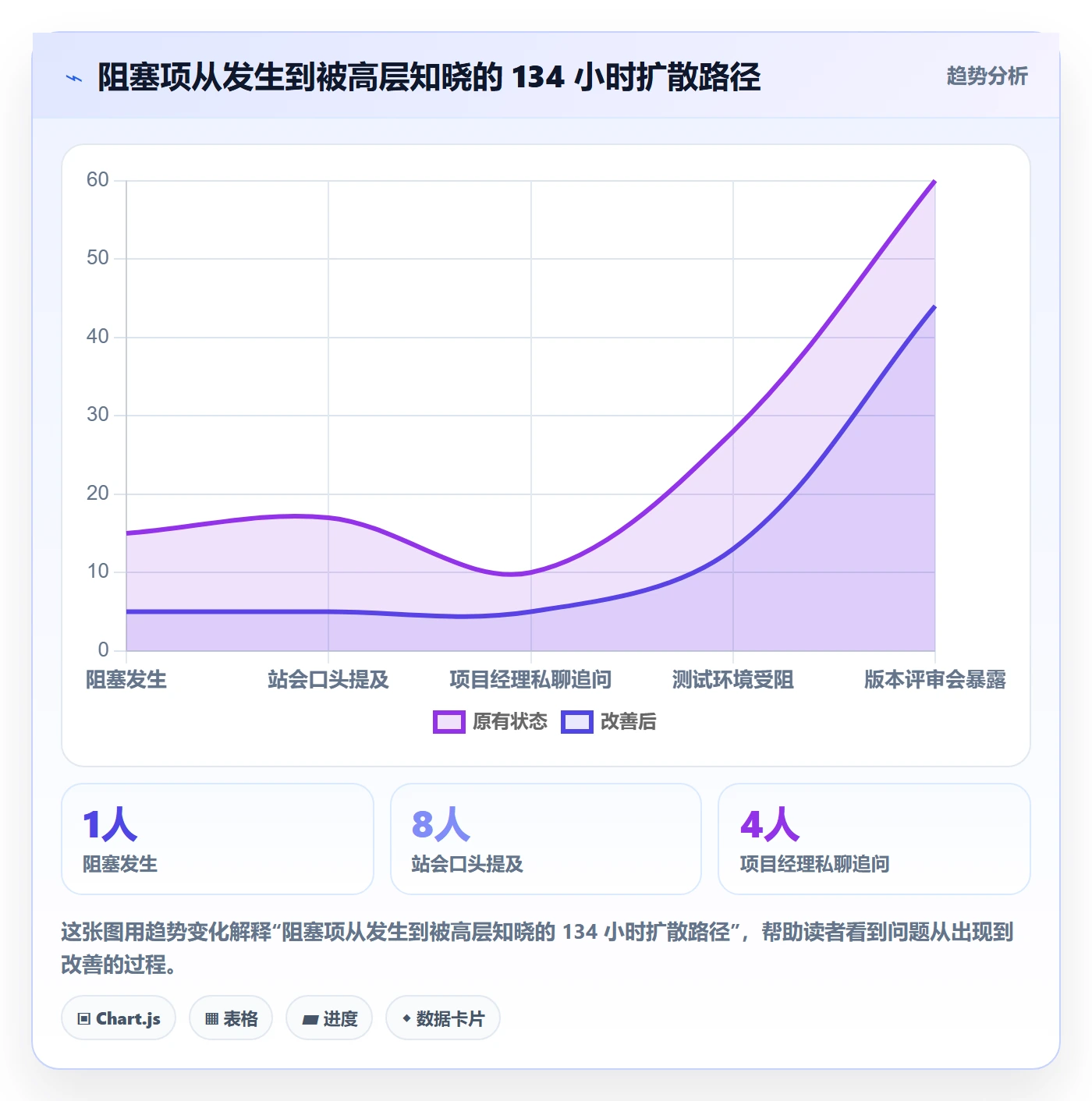Click the description paragraph below the cards
This screenshot has height=1101, width=1092.
pos(537,948)
